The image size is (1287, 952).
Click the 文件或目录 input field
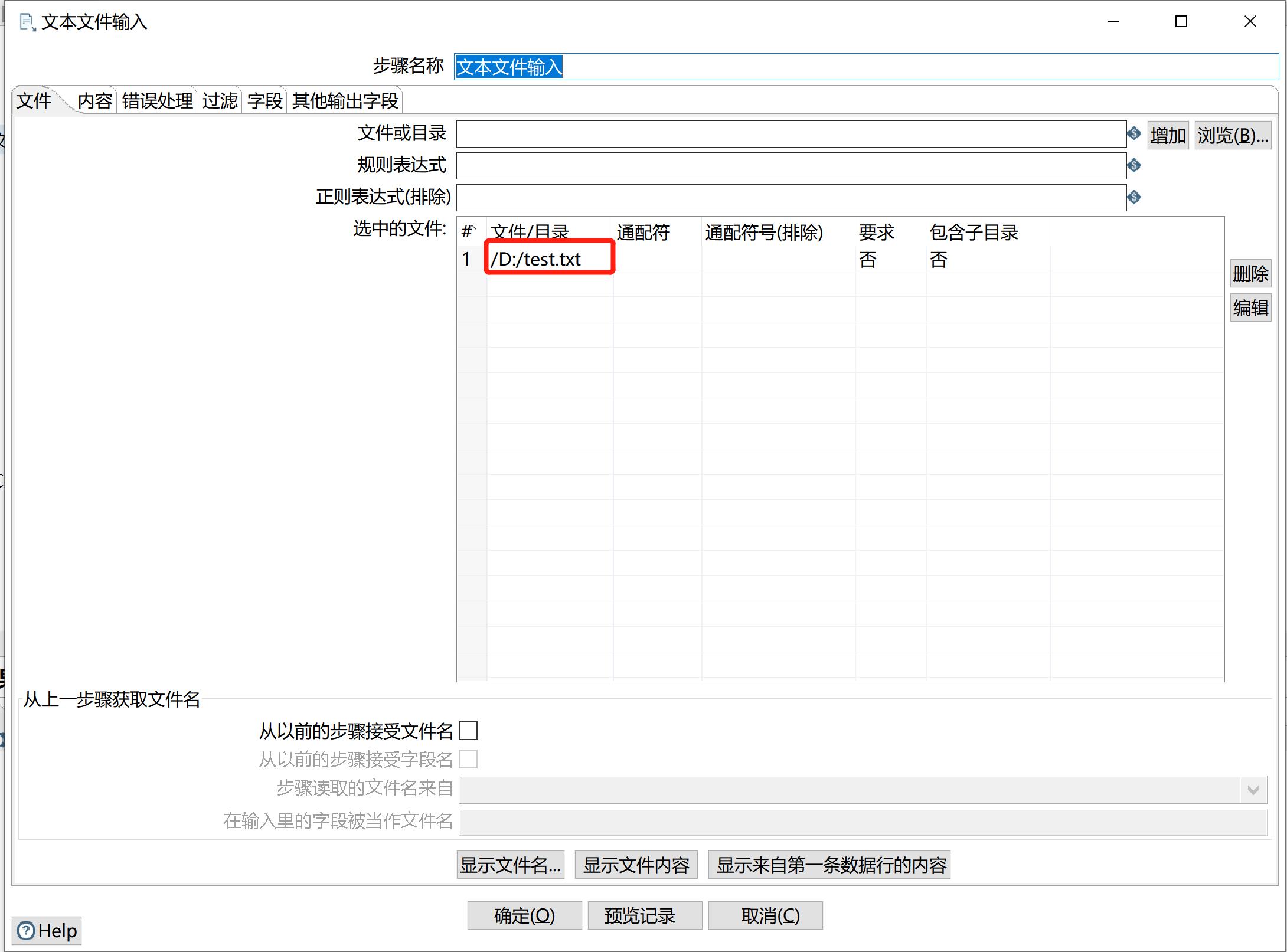[791, 134]
